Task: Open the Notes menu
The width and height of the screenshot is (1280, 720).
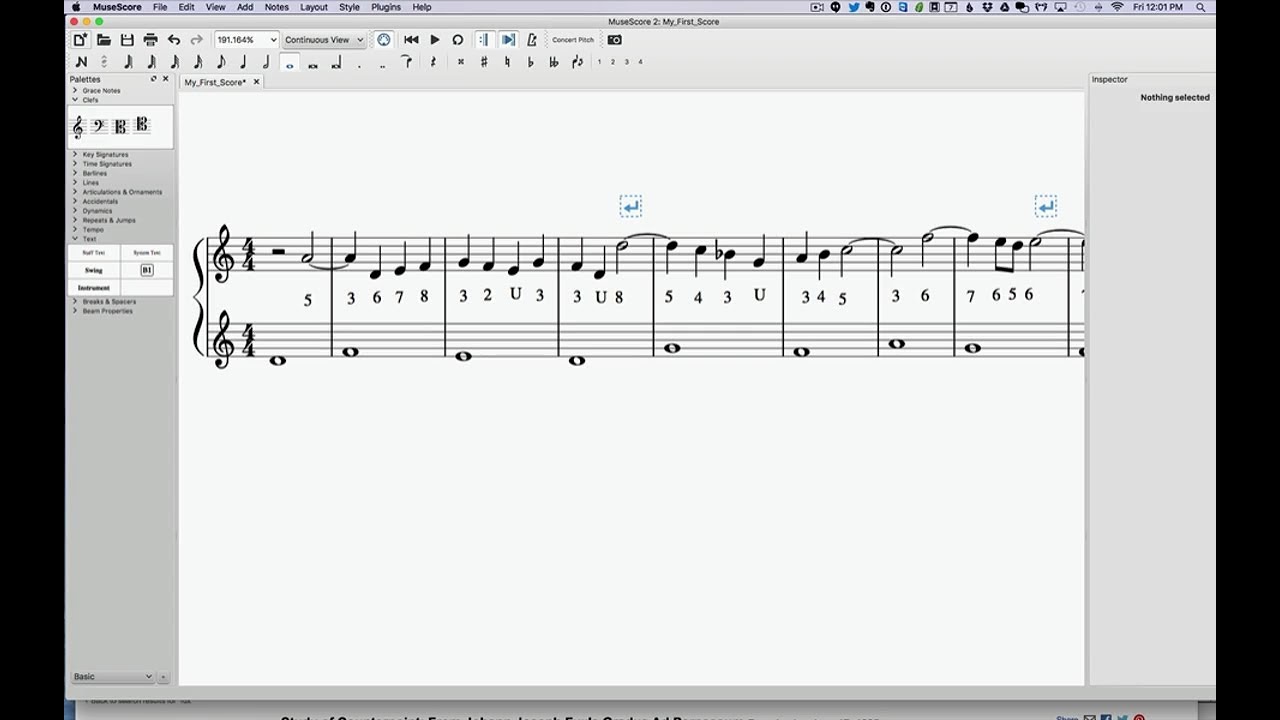Action: coord(276,7)
